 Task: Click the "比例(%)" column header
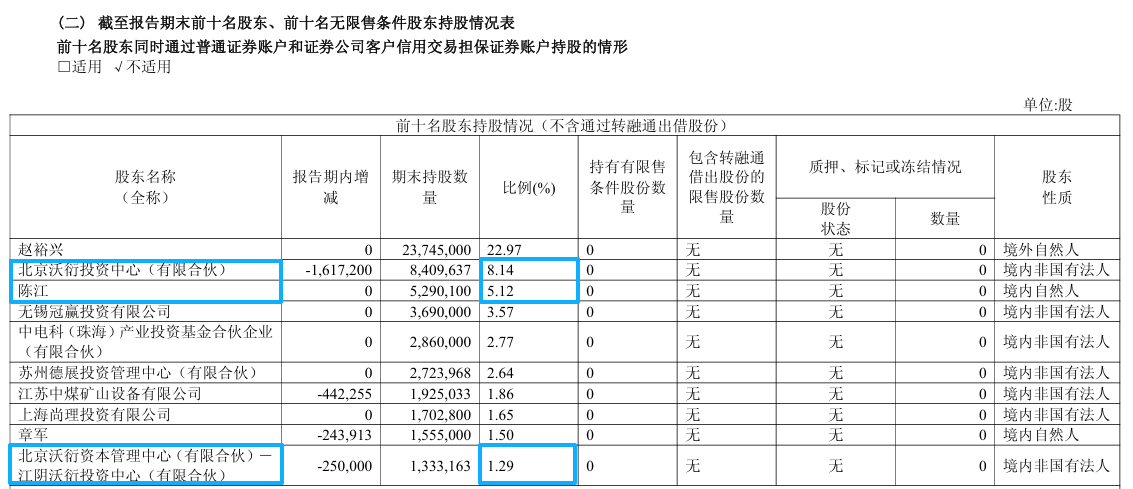[529, 188]
